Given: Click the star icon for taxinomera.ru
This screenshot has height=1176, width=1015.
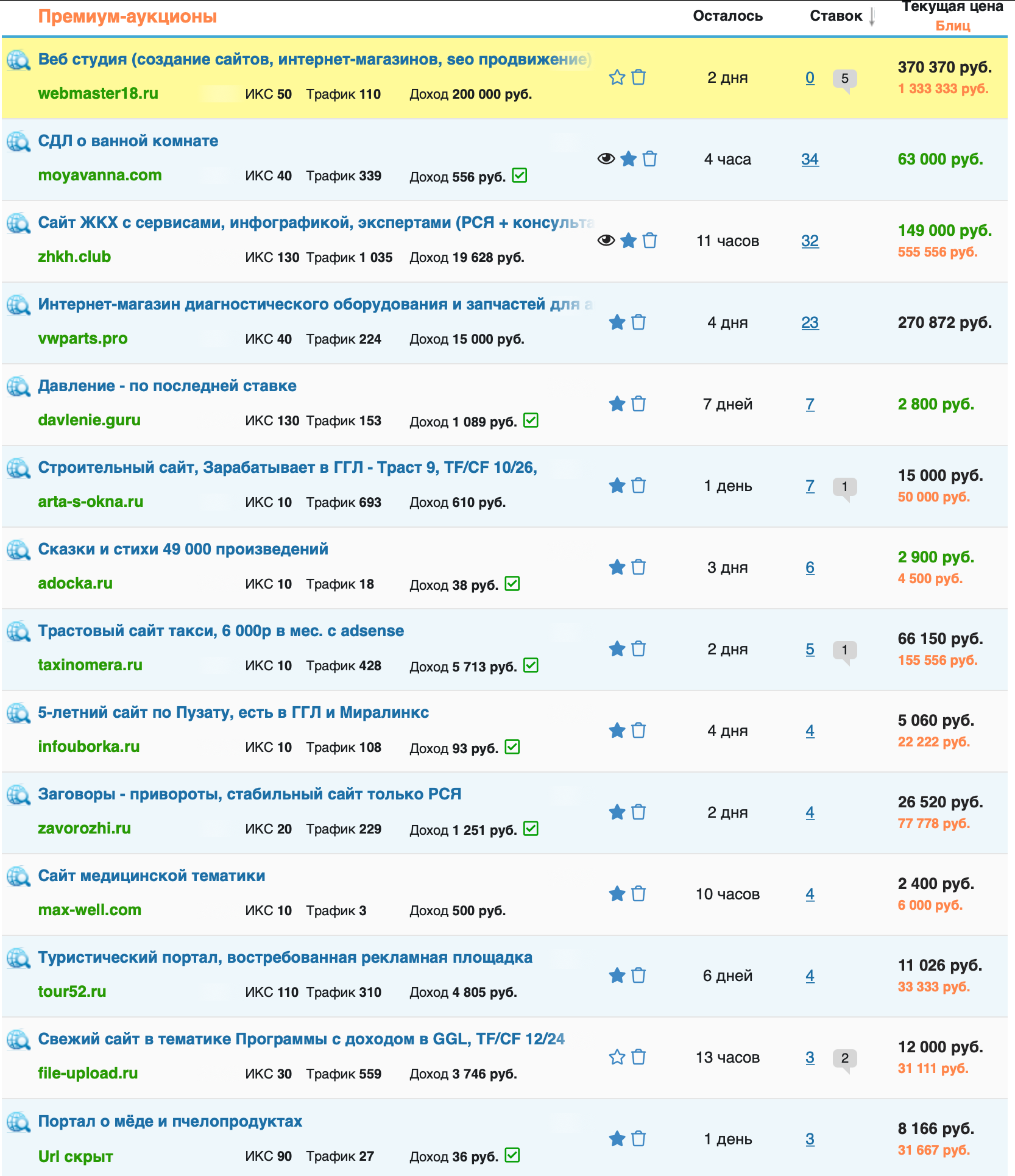Looking at the screenshot, I should pyautogui.click(x=617, y=649).
